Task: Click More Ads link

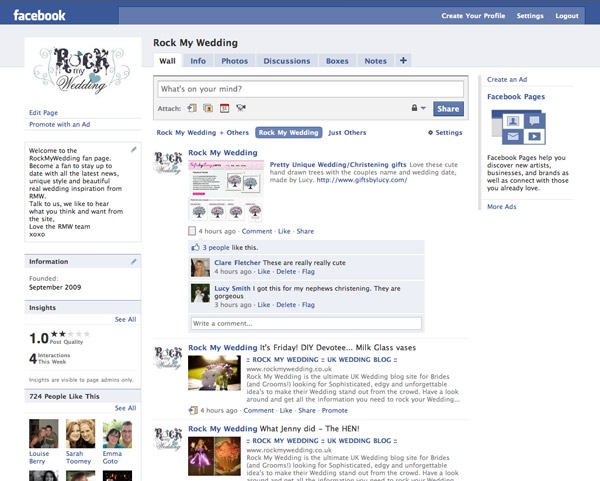Action: click(x=502, y=207)
